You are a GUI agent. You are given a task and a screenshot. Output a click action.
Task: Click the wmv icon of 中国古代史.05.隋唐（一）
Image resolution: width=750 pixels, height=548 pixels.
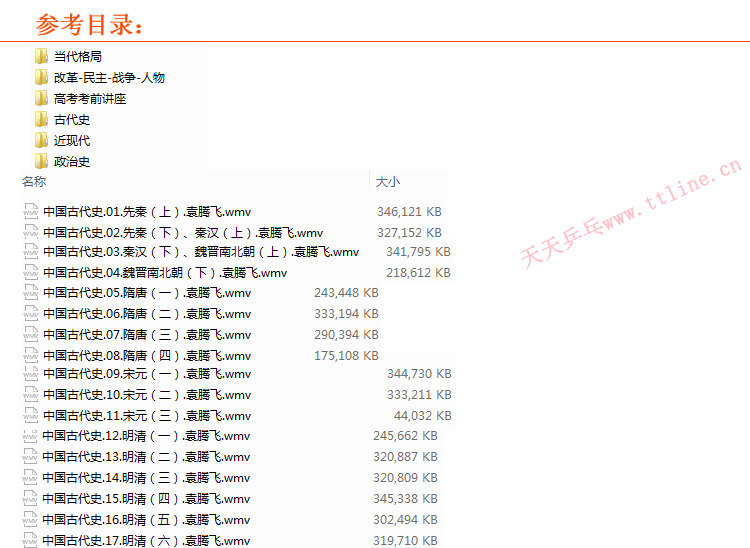pos(31,293)
